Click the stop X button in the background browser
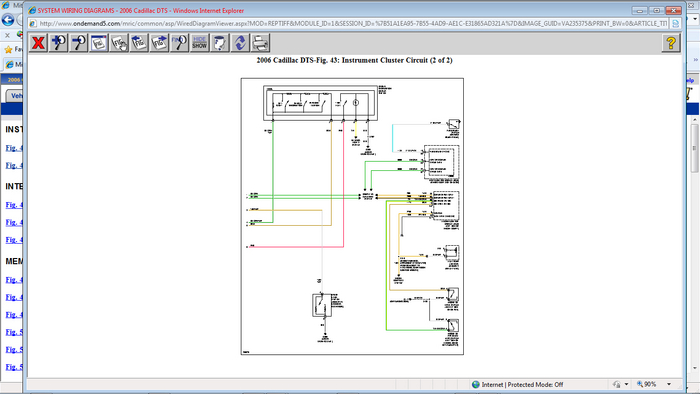The height and width of the screenshot is (394, 700). coord(7,35)
